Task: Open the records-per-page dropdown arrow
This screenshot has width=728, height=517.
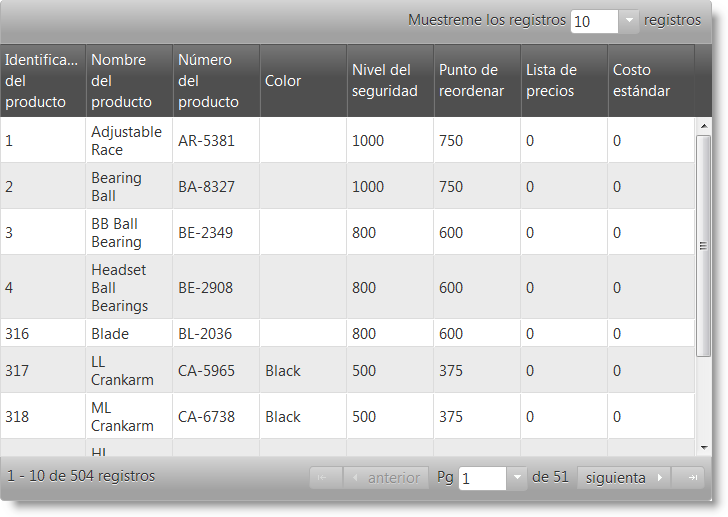Action: (628, 21)
